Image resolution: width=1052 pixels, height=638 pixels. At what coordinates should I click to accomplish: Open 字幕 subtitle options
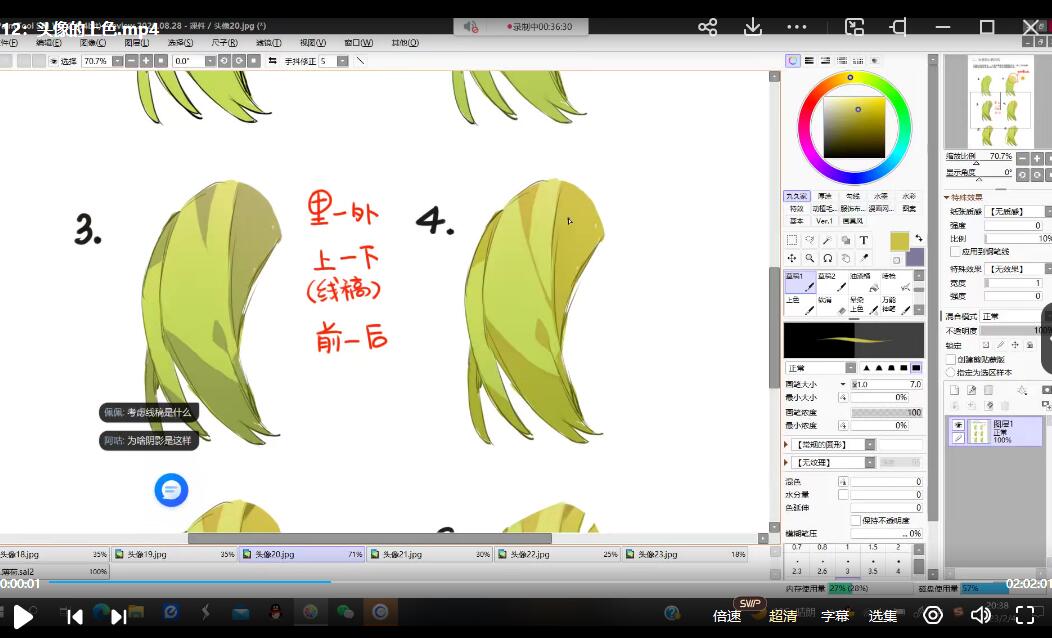tap(835, 616)
